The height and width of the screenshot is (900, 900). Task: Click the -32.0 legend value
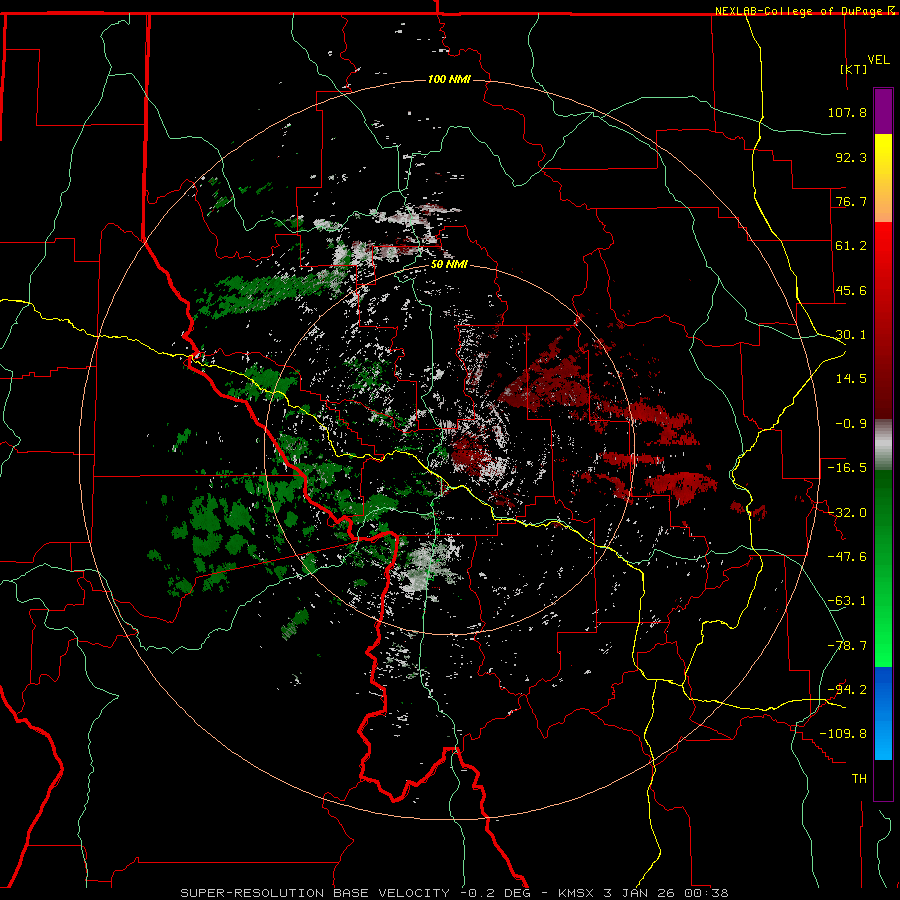pos(847,513)
